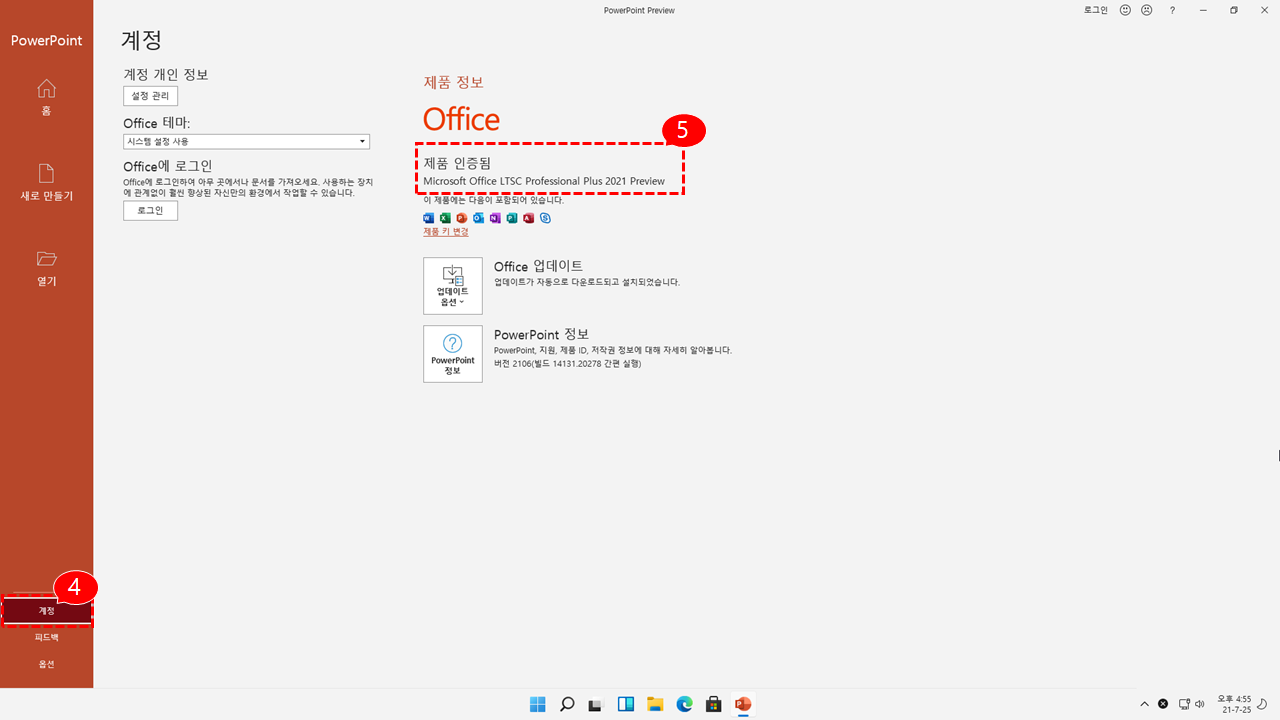
Task: Click the Access product icon
Action: 528,218
